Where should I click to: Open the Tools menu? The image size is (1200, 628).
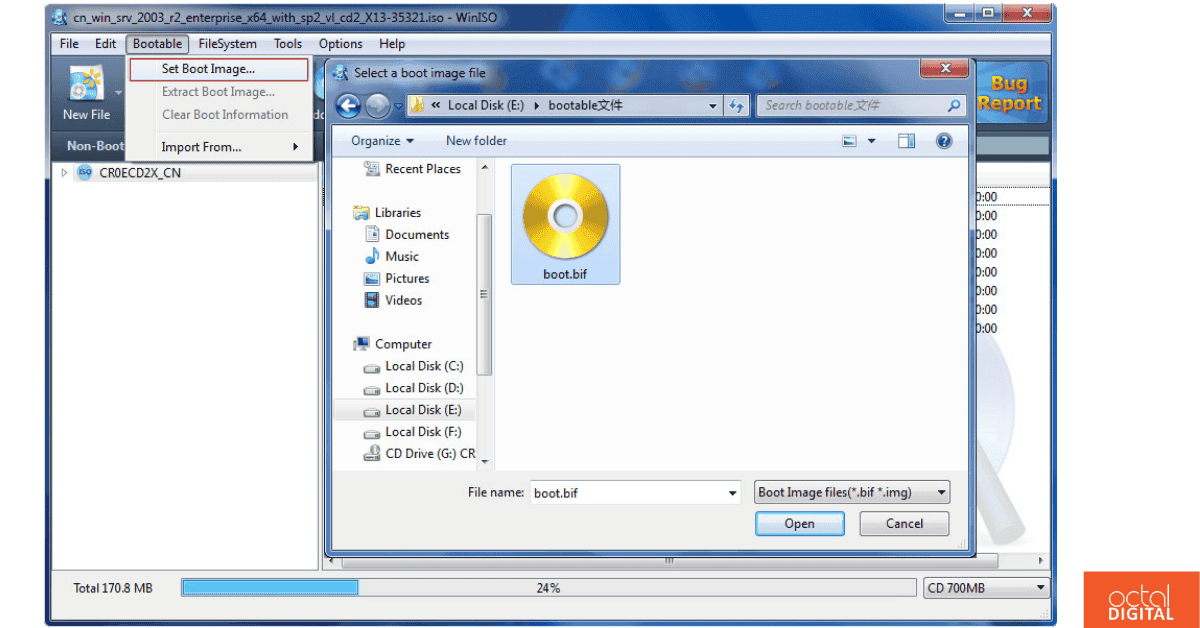click(x=288, y=43)
